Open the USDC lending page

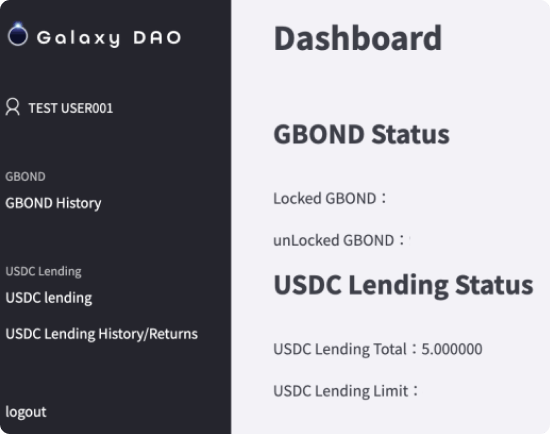point(49,298)
